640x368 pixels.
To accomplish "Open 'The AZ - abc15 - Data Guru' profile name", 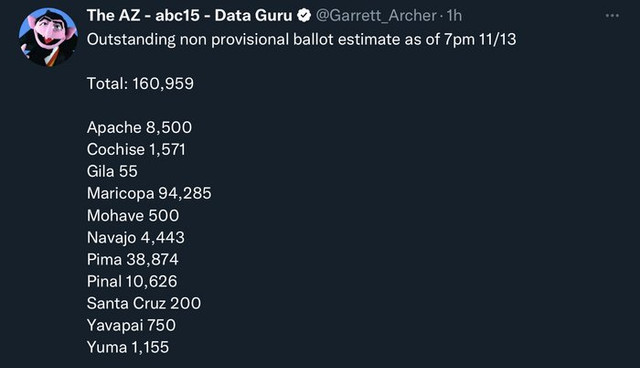I will [x=189, y=16].
